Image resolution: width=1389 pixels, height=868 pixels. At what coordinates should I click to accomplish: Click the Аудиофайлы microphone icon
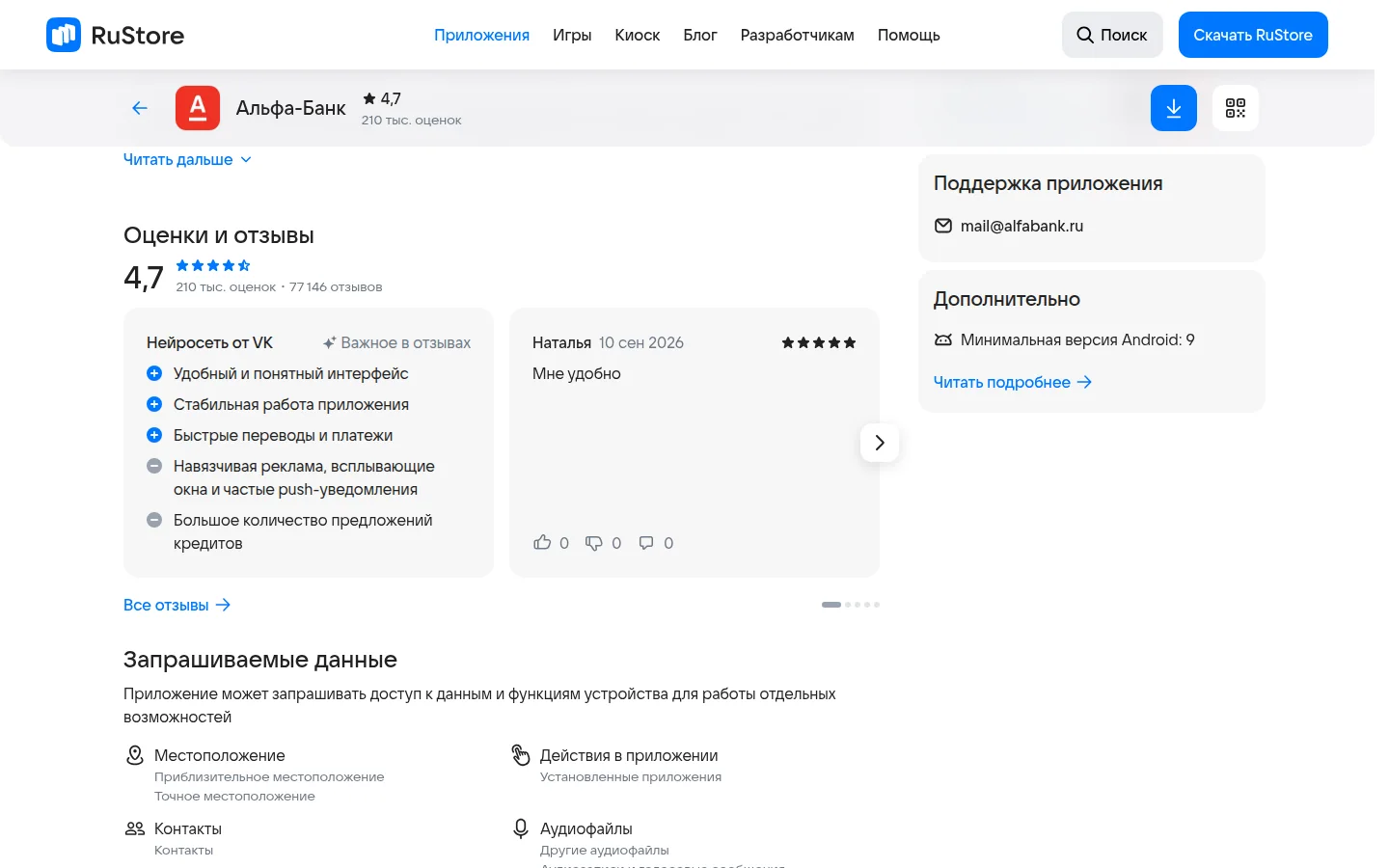point(521,828)
